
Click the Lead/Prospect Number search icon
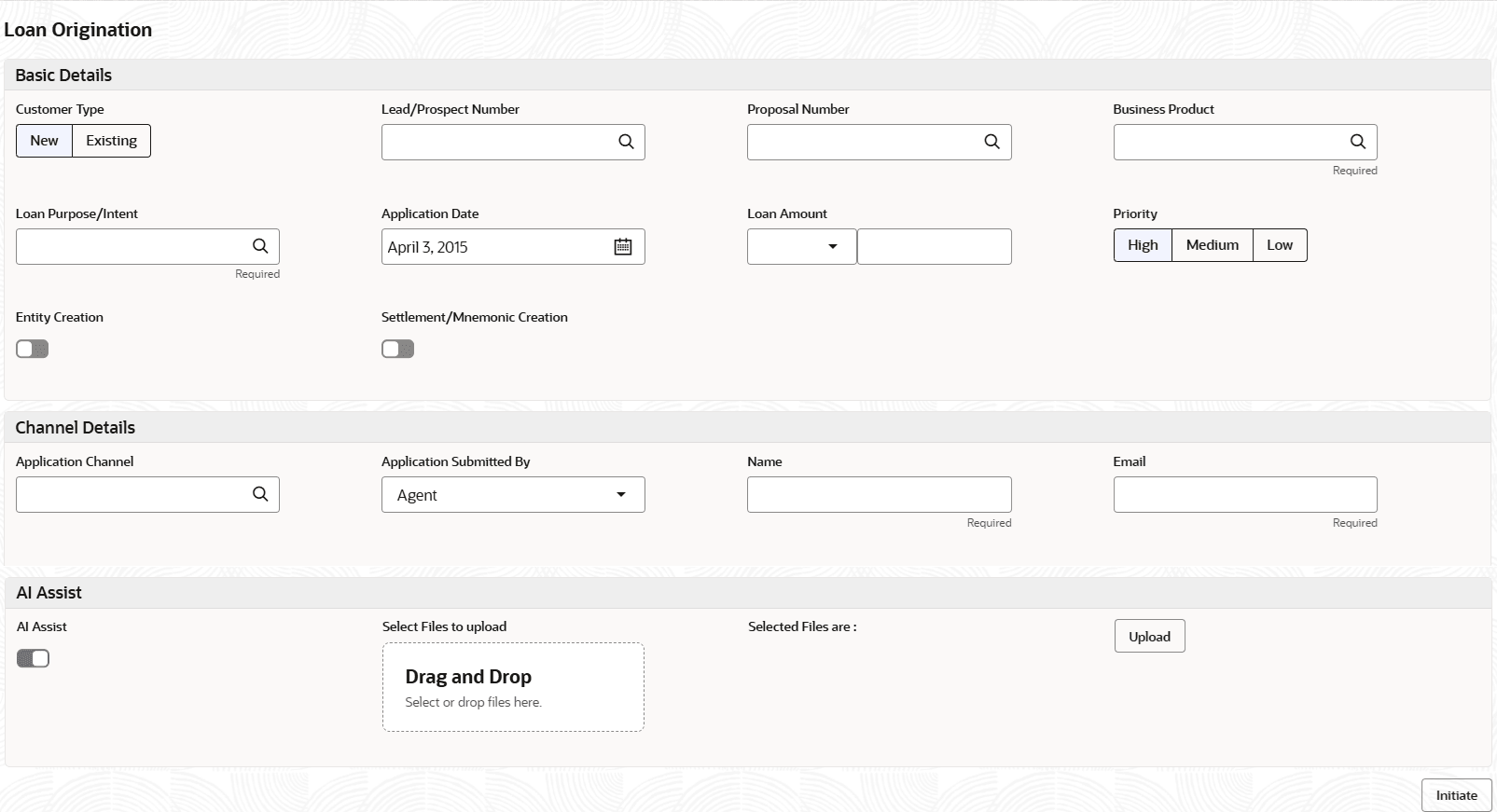626,142
